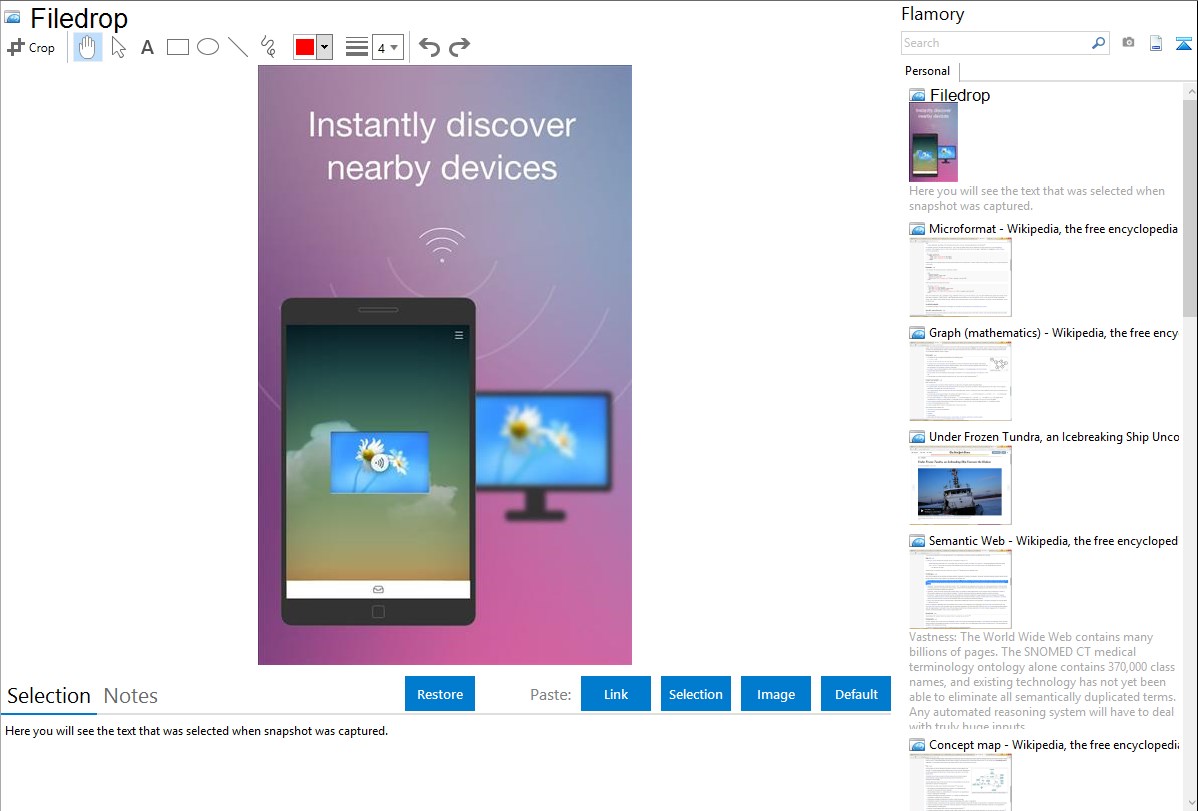Click the line thickness icon
This screenshot has width=1198, height=811.
pos(357,47)
